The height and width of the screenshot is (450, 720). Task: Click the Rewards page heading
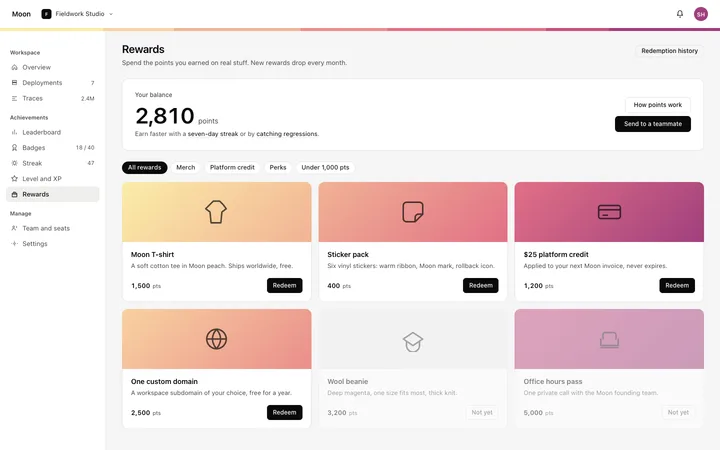(x=143, y=49)
